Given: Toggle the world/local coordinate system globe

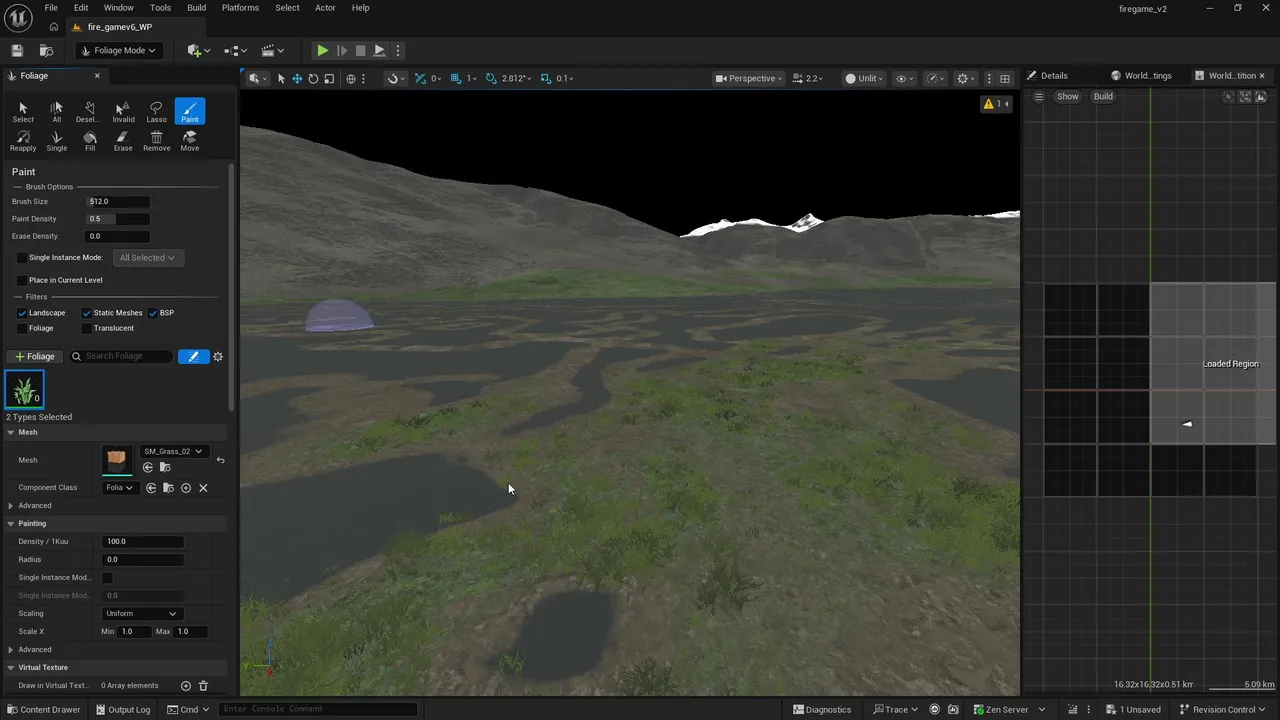Looking at the screenshot, I should click(x=351, y=78).
